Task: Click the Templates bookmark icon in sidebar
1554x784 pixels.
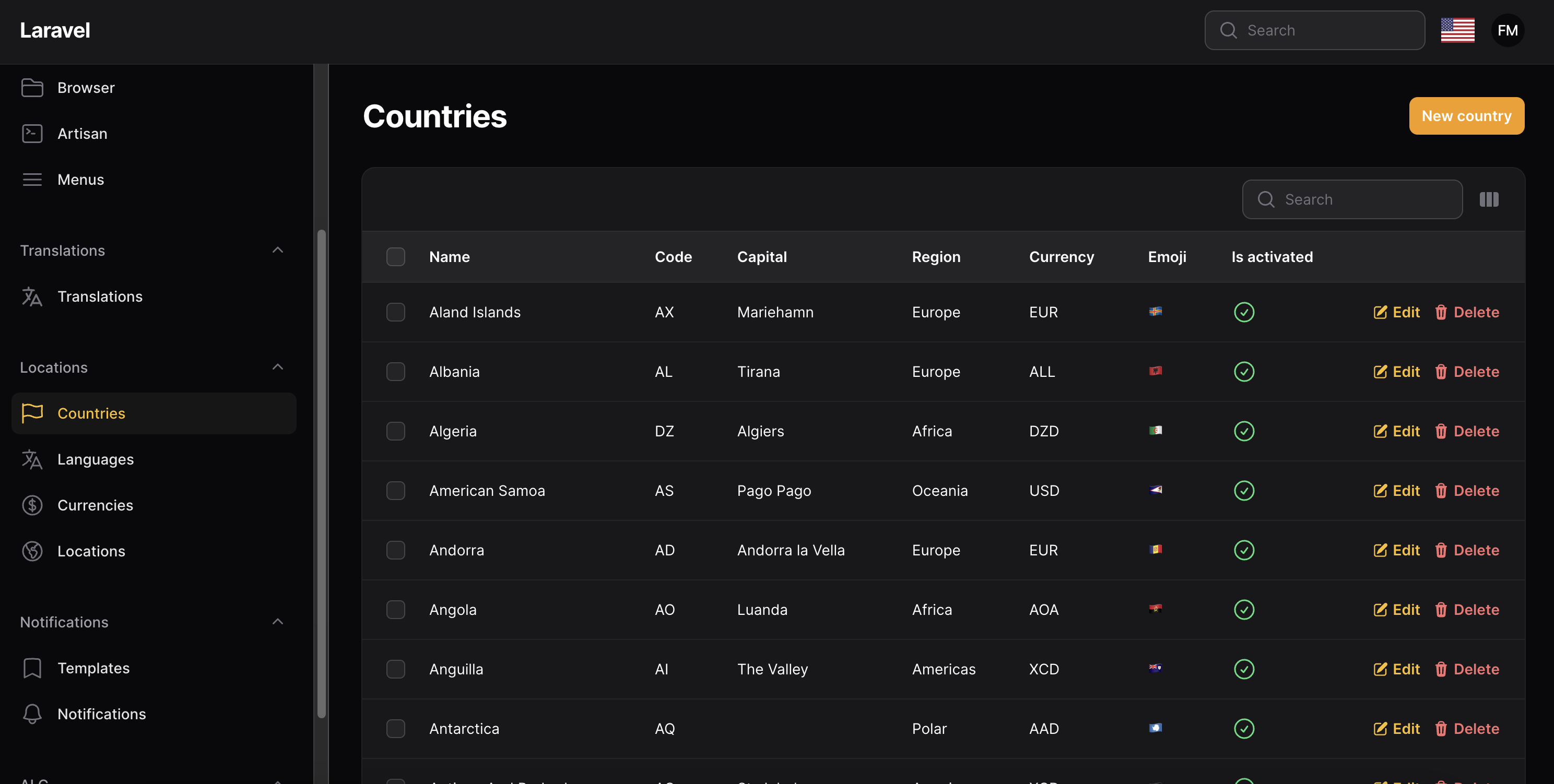Action: click(32, 668)
